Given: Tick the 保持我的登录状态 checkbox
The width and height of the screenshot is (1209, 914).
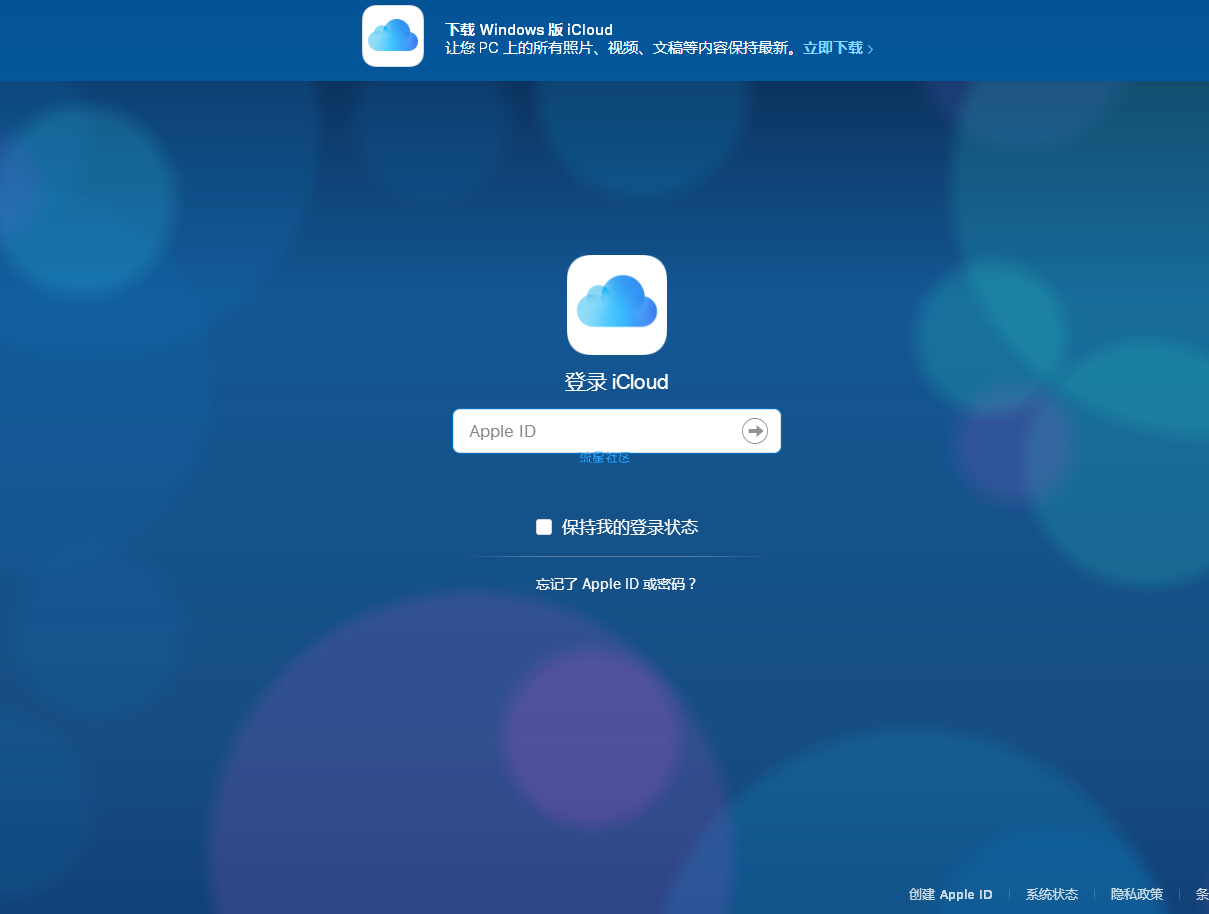Looking at the screenshot, I should (544, 527).
